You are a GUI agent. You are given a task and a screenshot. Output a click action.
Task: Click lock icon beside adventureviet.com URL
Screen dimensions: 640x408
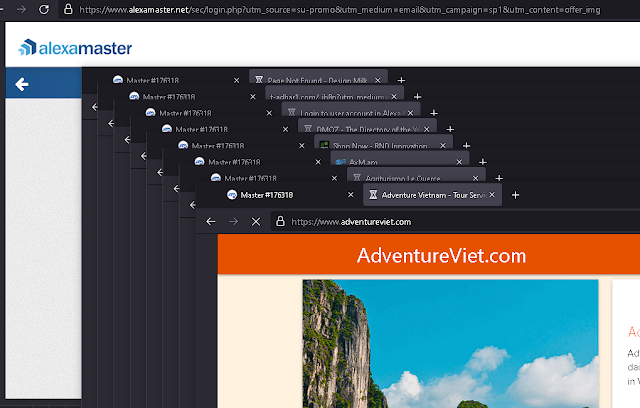click(x=280, y=221)
